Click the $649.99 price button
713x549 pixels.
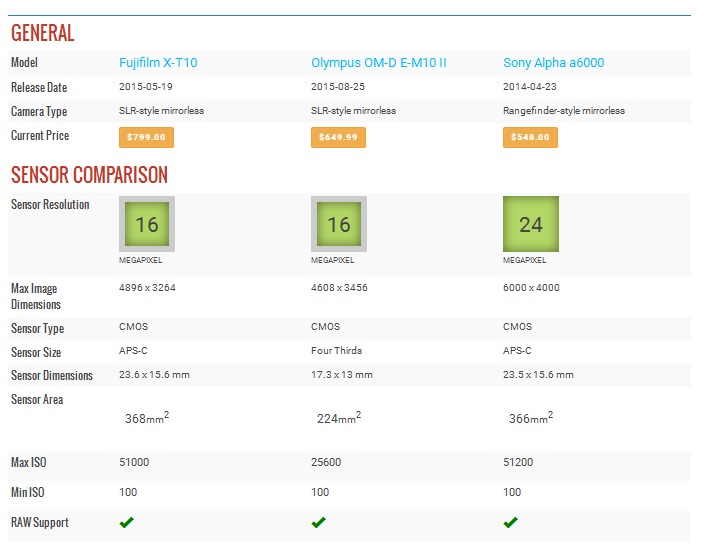point(338,137)
